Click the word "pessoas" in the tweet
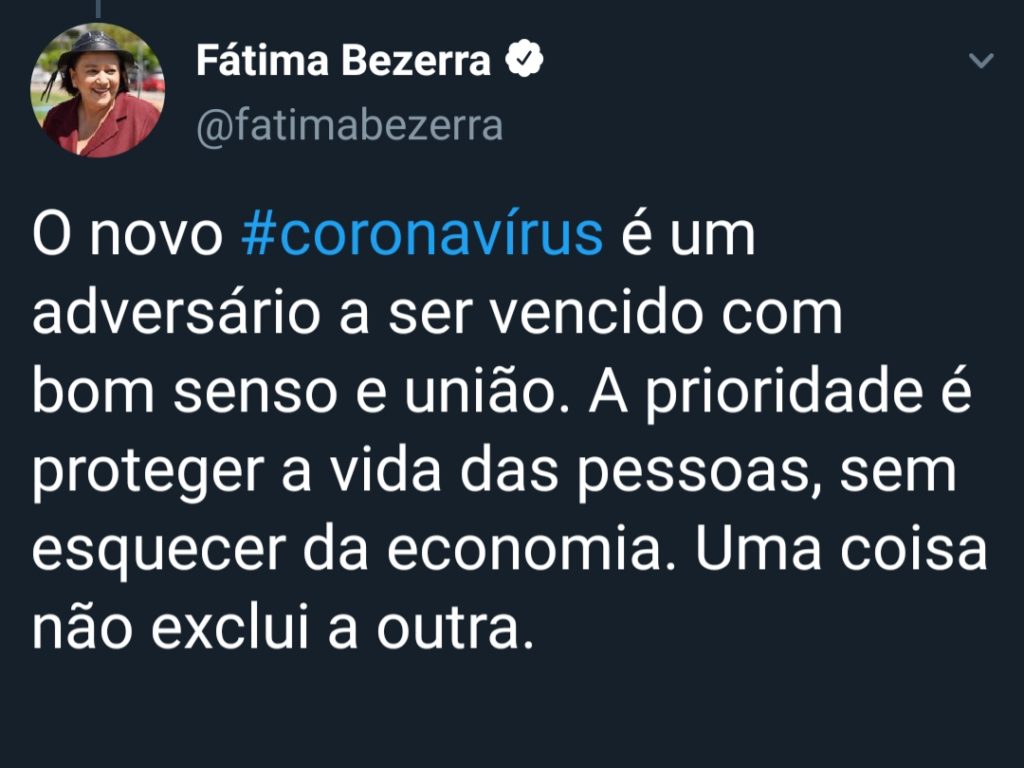 [689, 470]
